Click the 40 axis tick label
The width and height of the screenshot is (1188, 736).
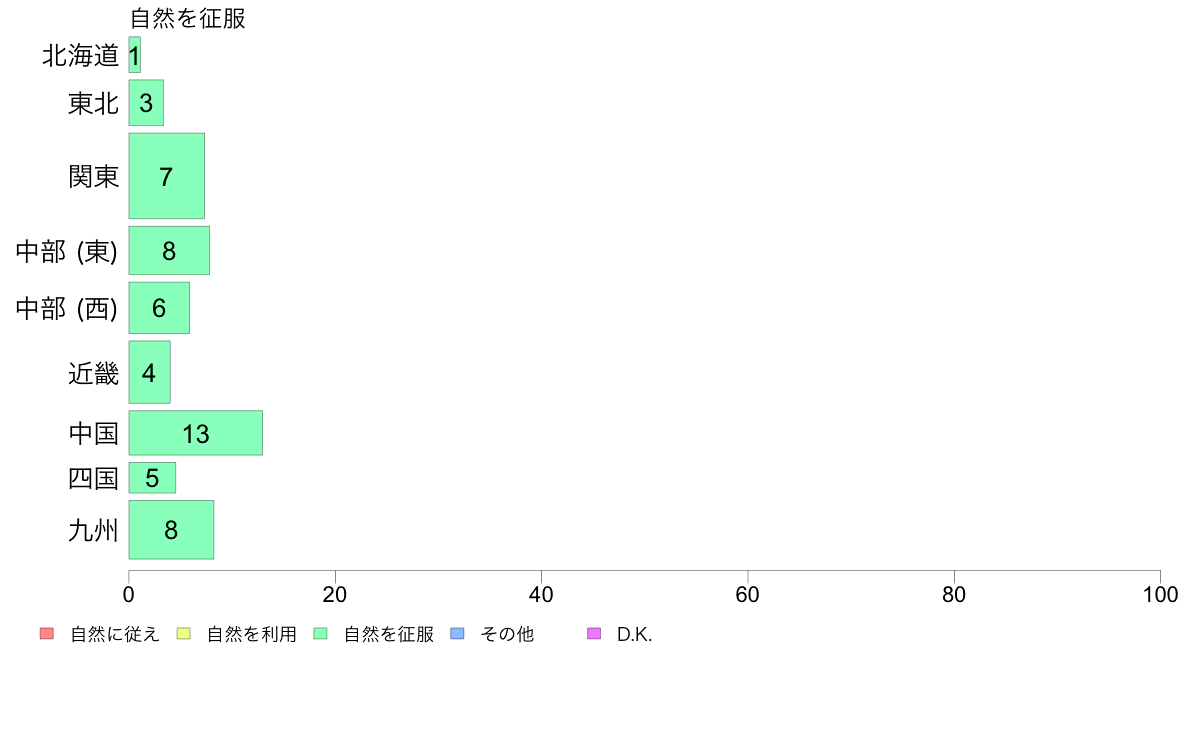541,595
